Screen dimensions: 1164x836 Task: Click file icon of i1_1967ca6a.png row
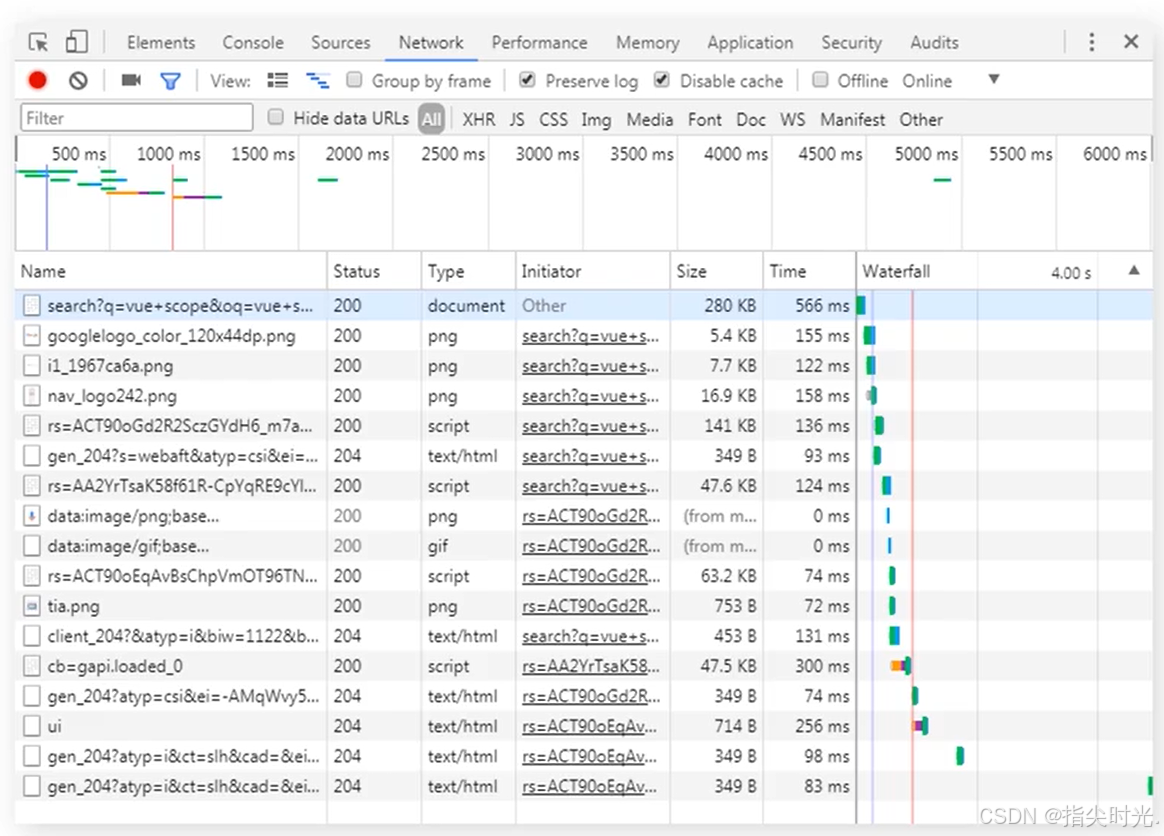coord(31,366)
